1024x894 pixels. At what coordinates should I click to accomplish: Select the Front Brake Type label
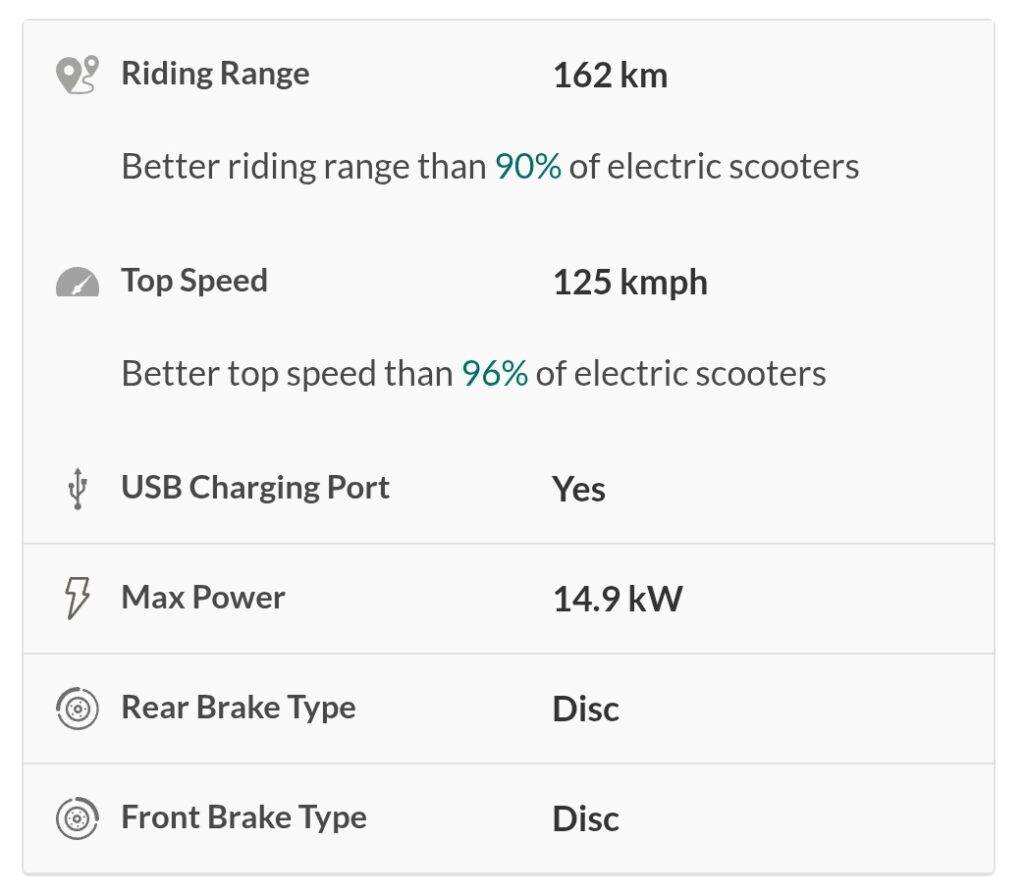(244, 818)
